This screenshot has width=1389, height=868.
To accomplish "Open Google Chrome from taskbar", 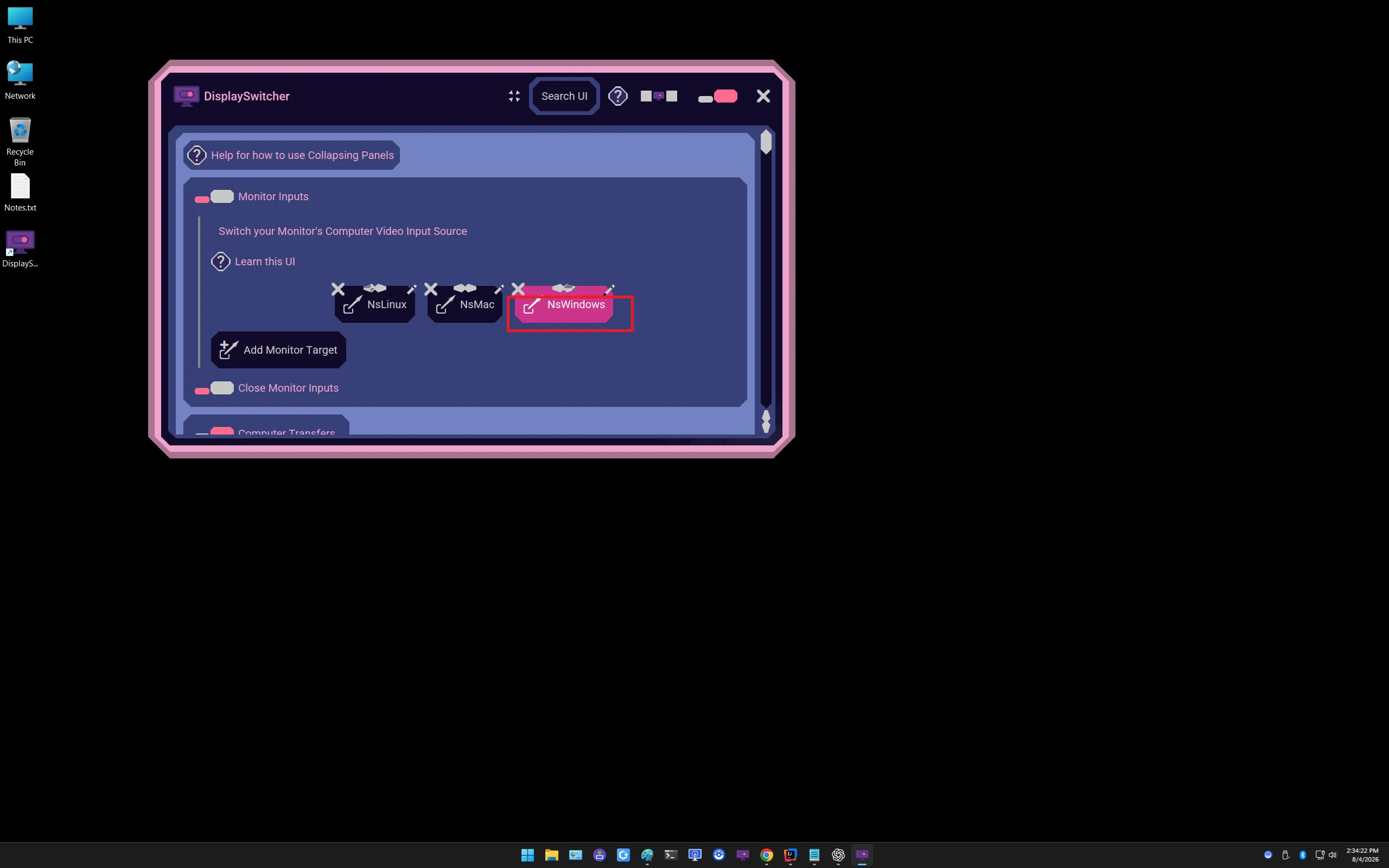I will pyautogui.click(x=766, y=855).
